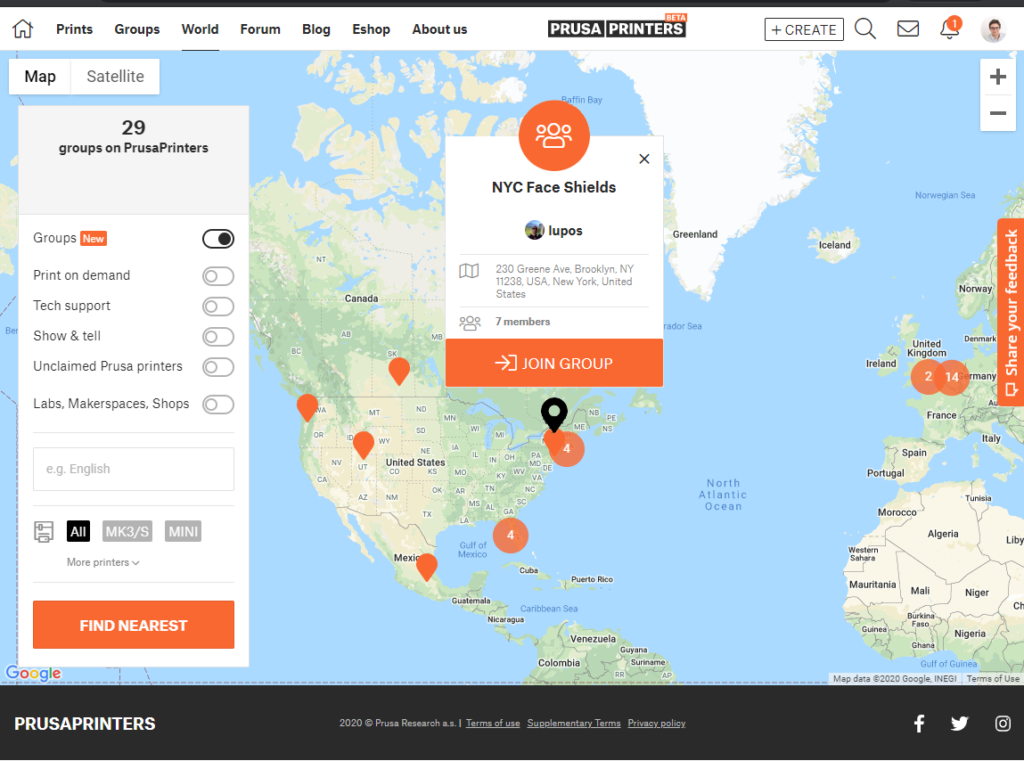The width and height of the screenshot is (1024, 761).
Task: Open the map's Terms of Use link
Action: coord(993,679)
